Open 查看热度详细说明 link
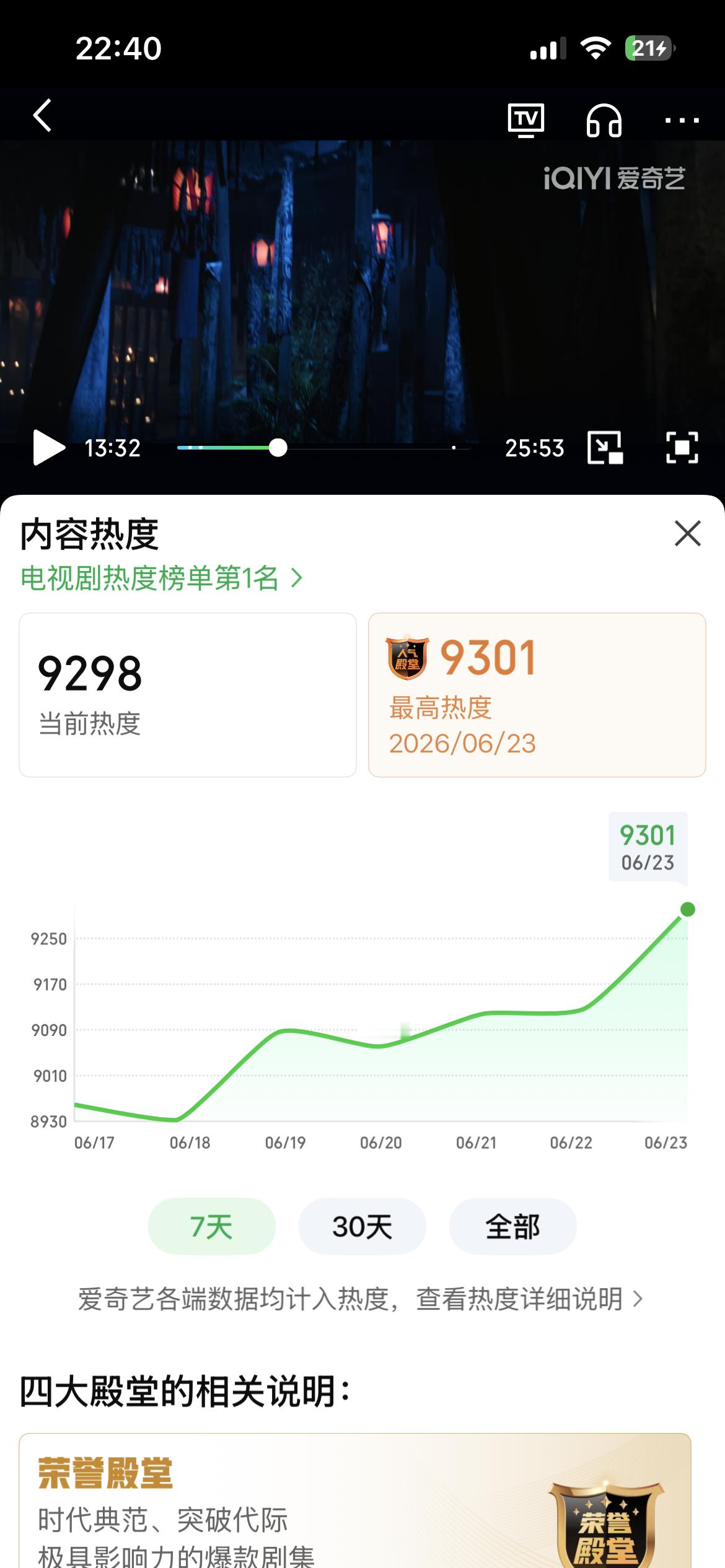Screen dimensions: 725x1568 coord(530,1299)
